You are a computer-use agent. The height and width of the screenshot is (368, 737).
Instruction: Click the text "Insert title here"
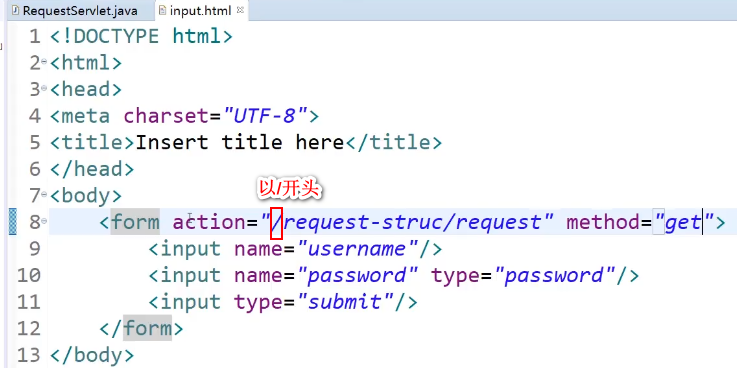click(240, 142)
